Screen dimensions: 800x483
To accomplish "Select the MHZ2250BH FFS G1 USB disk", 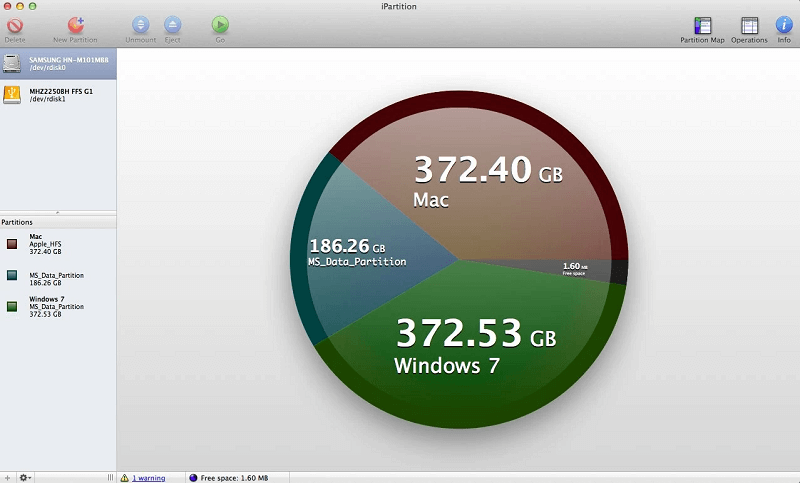I will [x=58, y=94].
